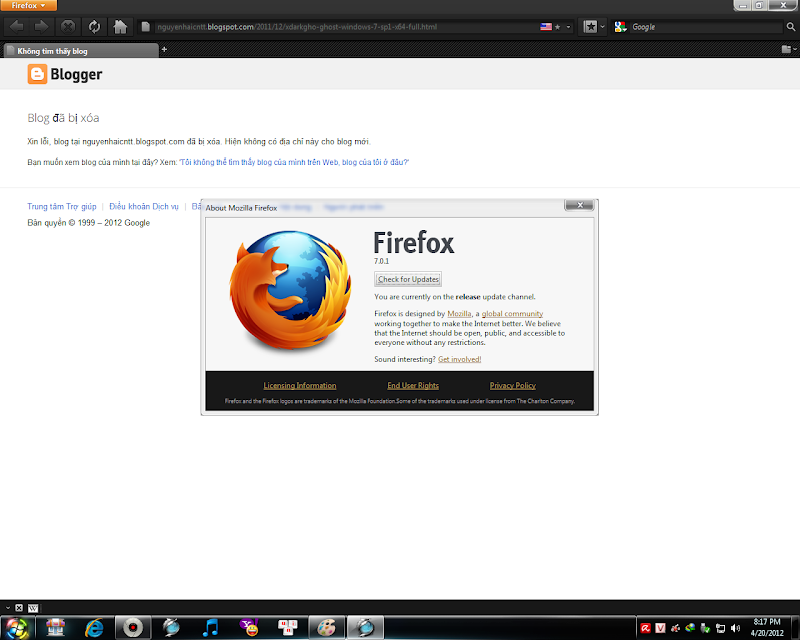Go forward with the Forward arrow

tap(41, 27)
